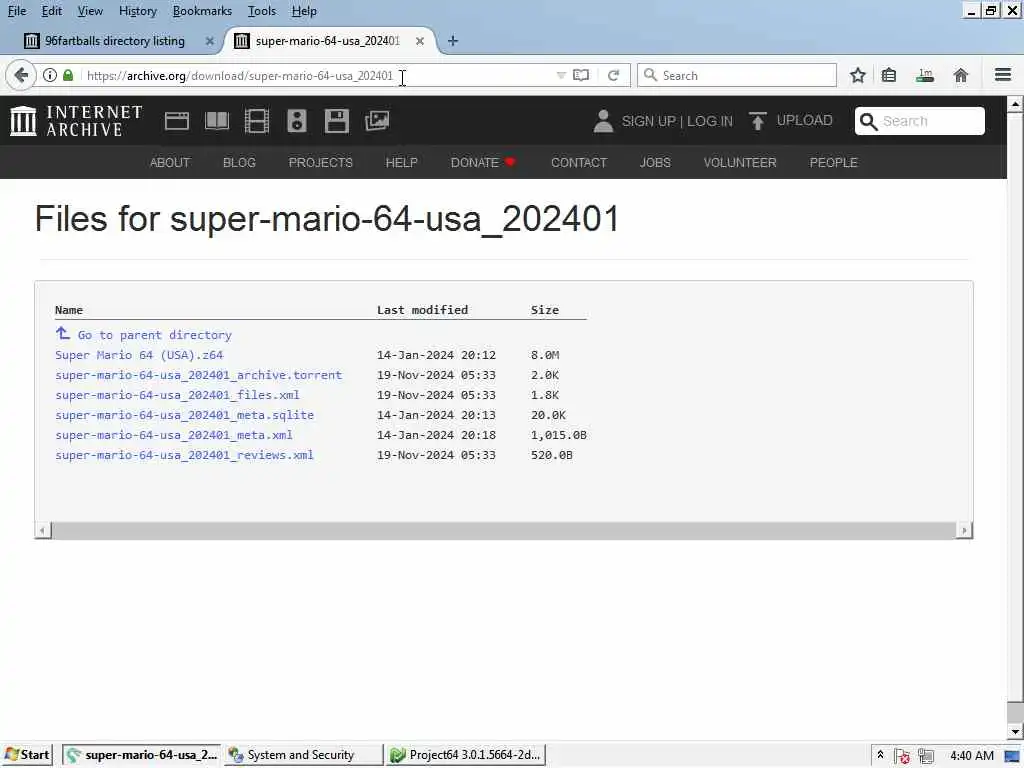Open the History menu
The image size is (1024, 768).
point(138,11)
